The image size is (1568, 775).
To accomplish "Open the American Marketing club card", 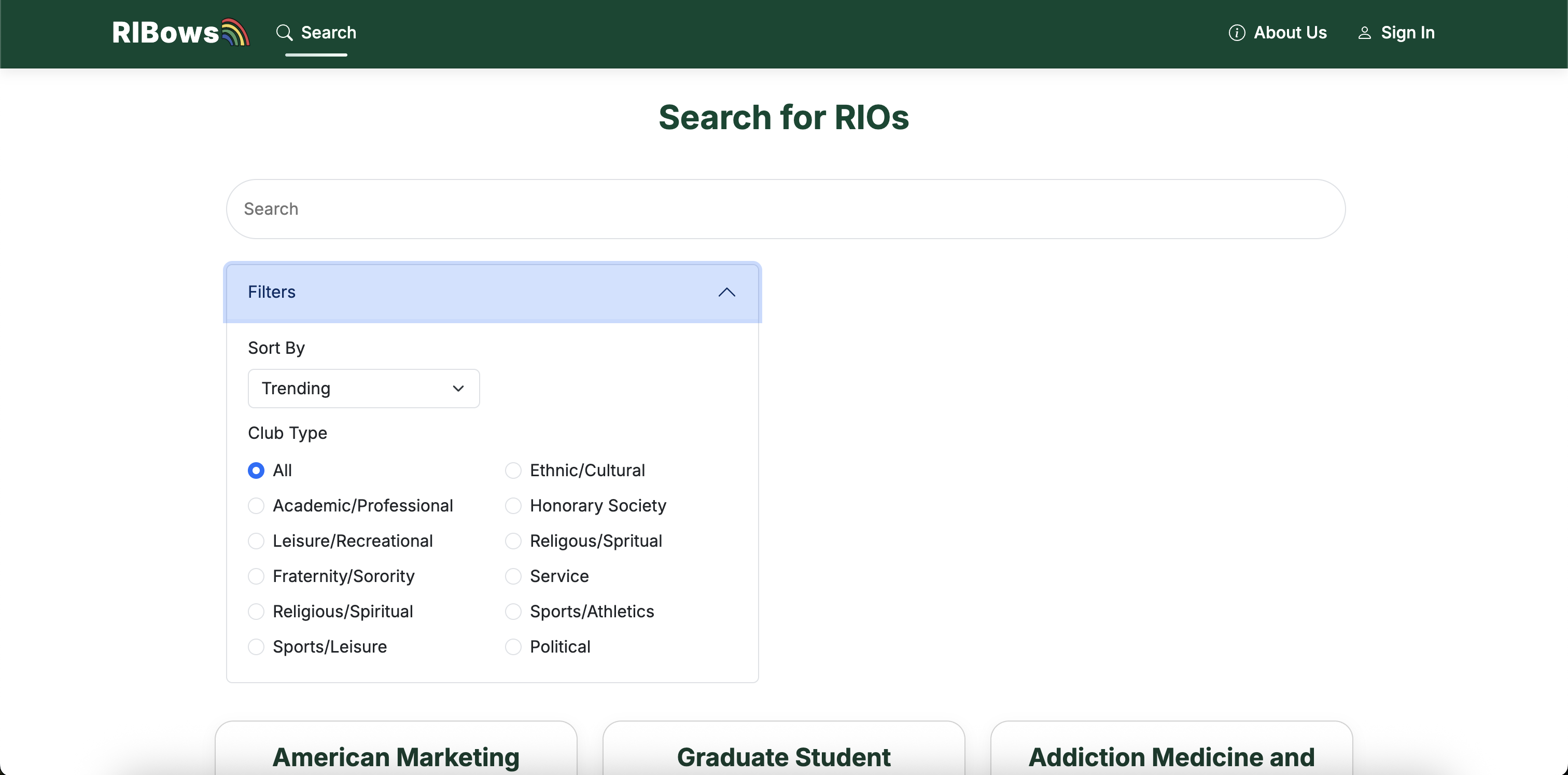I will pyautogui.click(x=396, y=757).
